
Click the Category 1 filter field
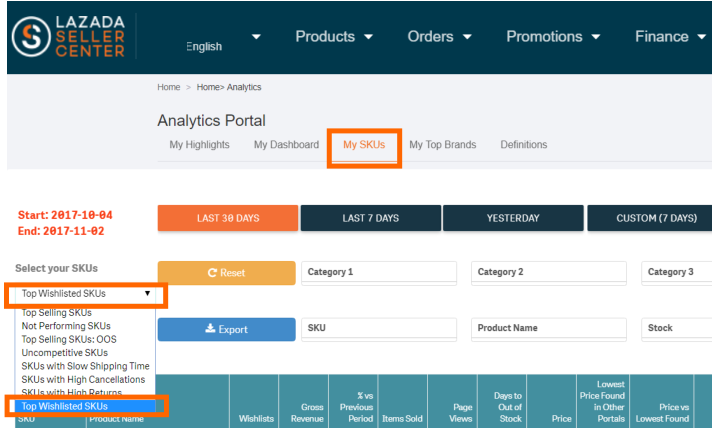click(x=378, y=272)
